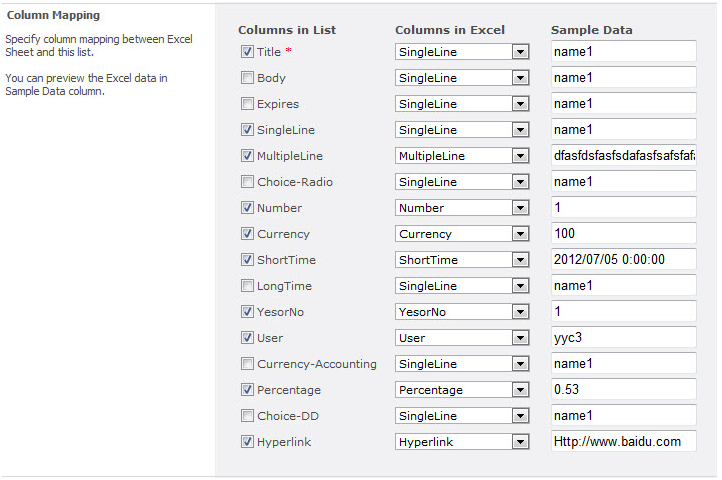Open the dropdown in the Choice-DD row
The image size is (722, 480).
coord(462,416)
